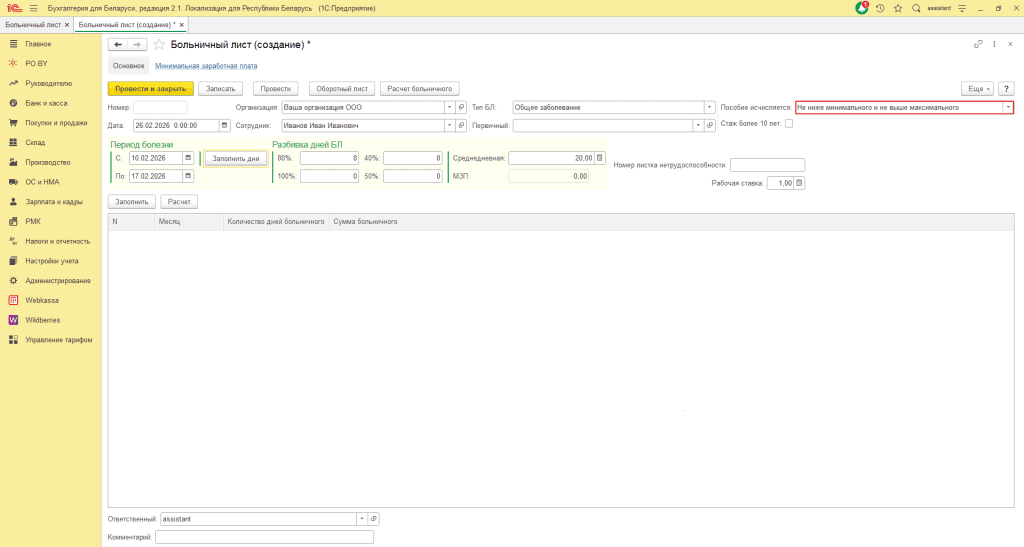Click the copy link icon
Screen dimensions: 1024x547
(x=978, y=44)
